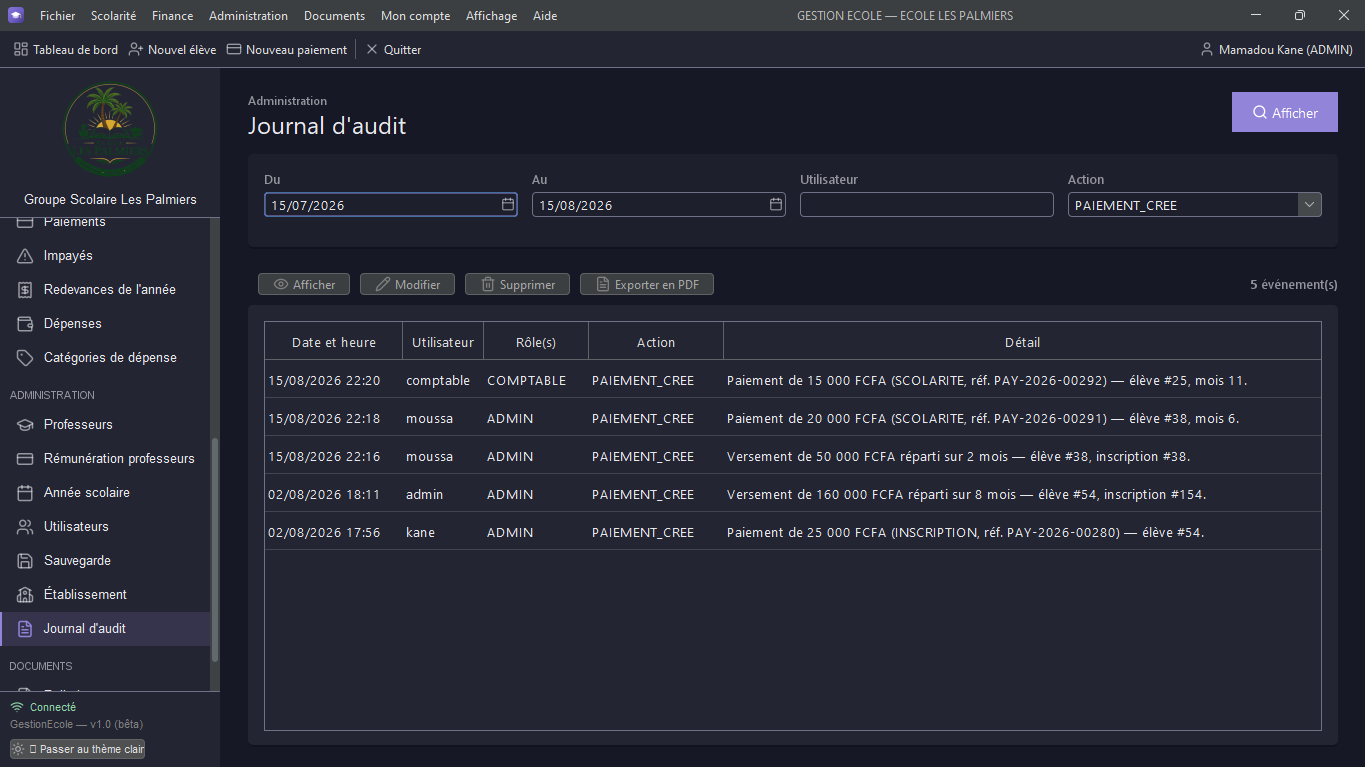Select the row with PAY-2026-00292 payment

coord(793,381)
